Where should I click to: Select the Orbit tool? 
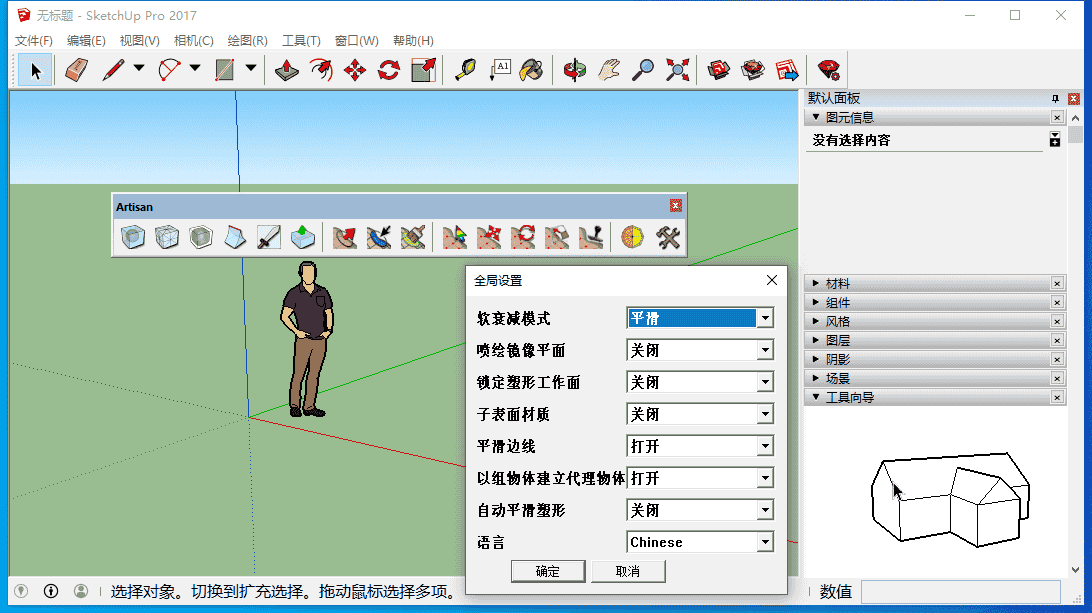click(575, 70)
